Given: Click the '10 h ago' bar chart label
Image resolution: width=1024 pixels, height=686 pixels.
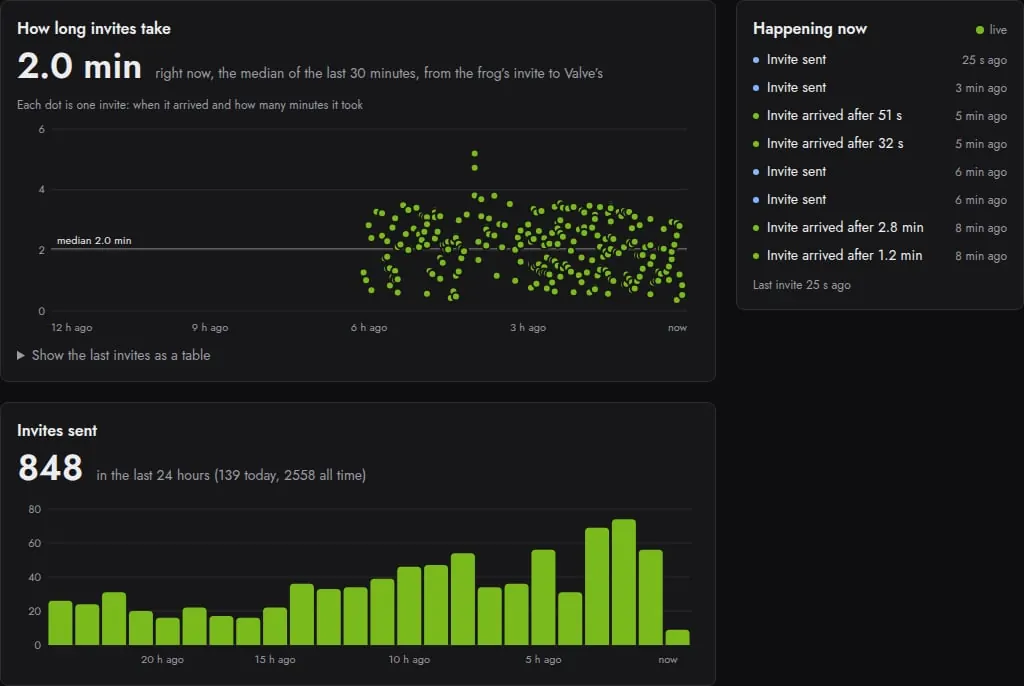Looking at the screenshot, I should 409,659.
